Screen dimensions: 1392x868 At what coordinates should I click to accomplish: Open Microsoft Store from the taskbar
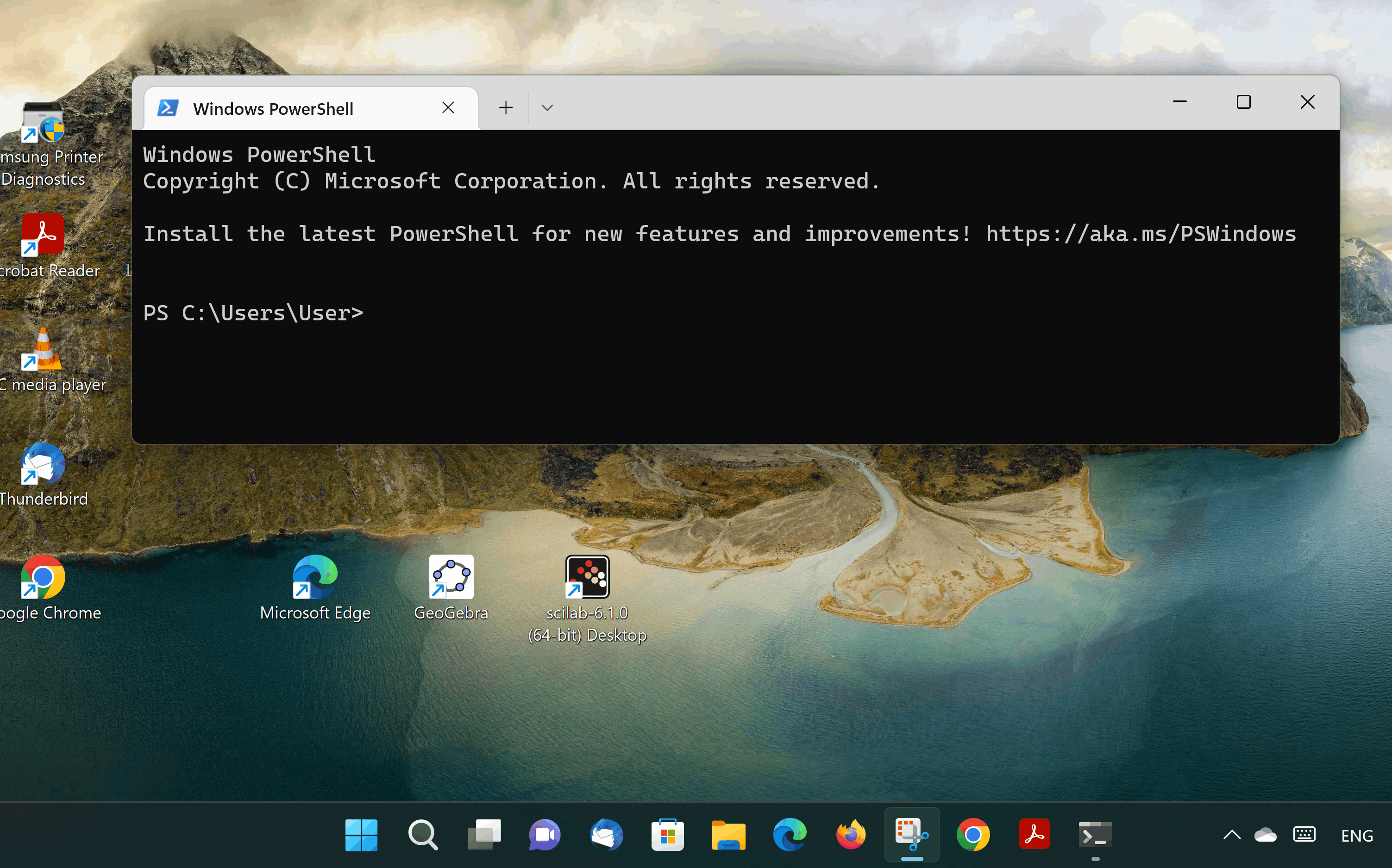pyautogui.click(x=667, y=835)
